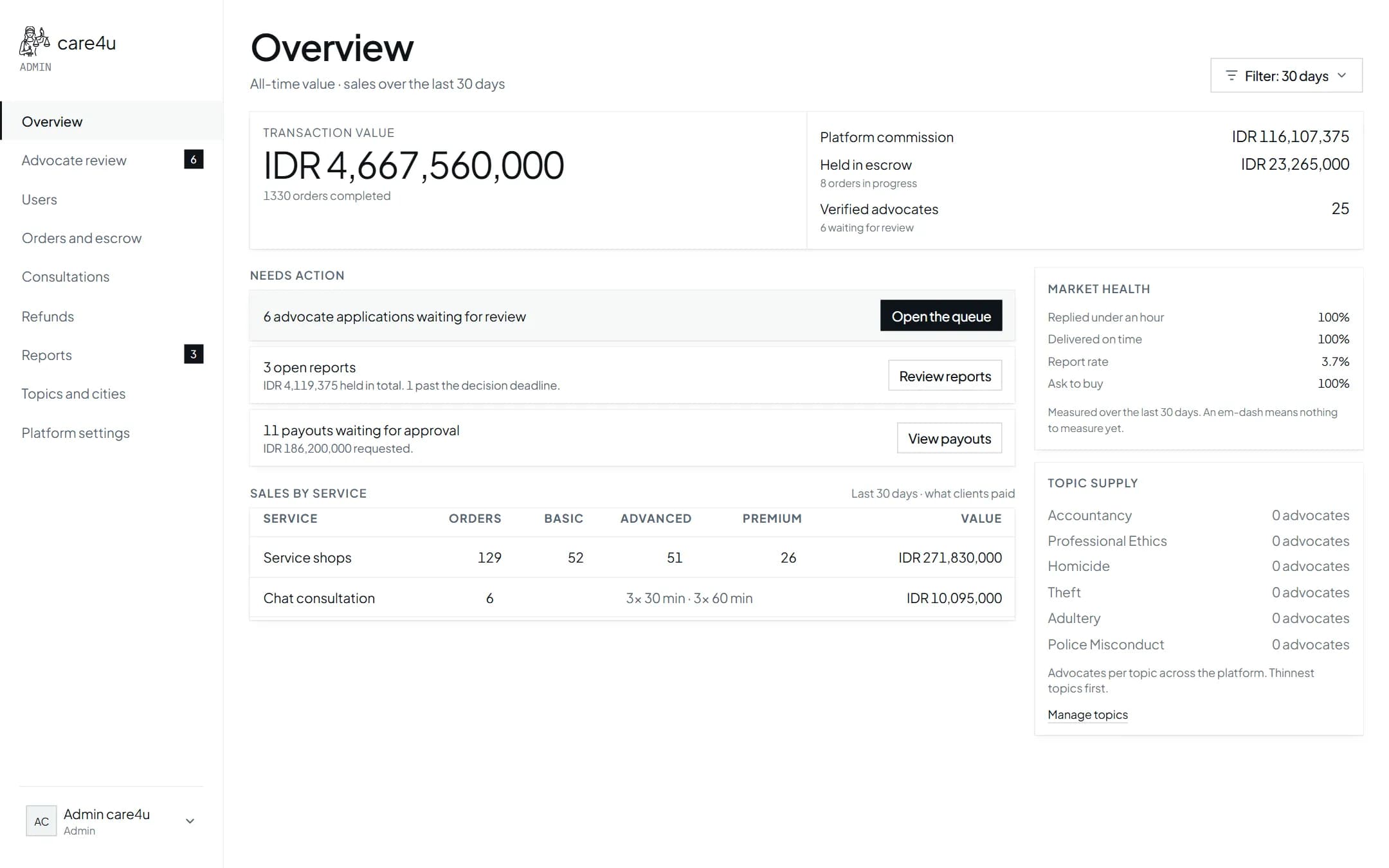Select Consultations in sidebar

[x=66, y=276]
